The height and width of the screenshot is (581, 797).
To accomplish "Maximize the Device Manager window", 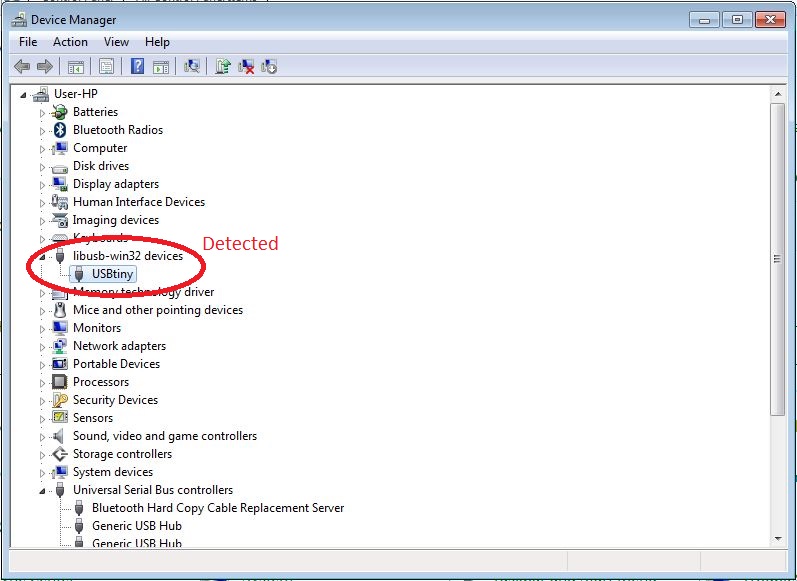I will tap(737, 20).
